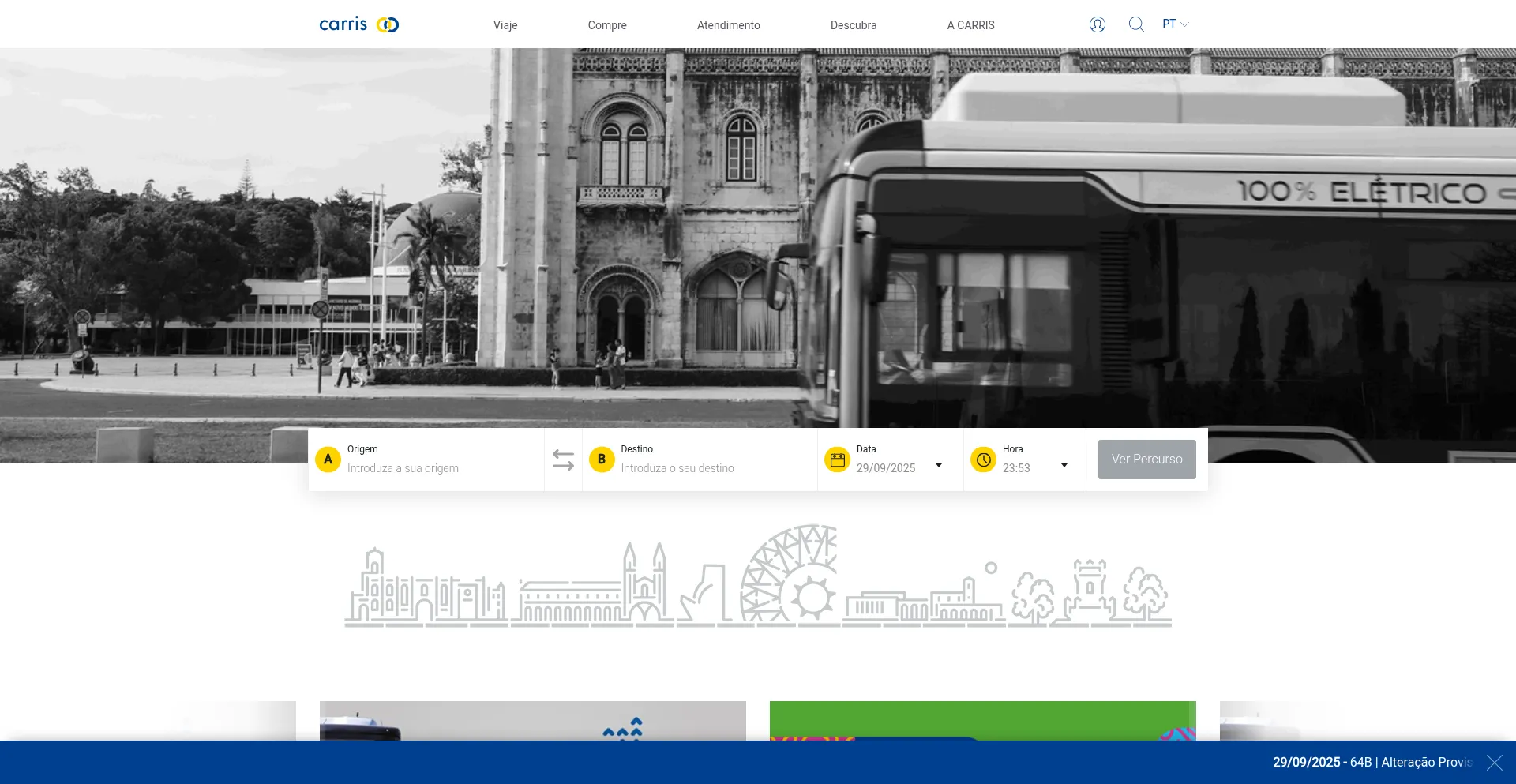Open the 64B Alteração Provis alert link
The image size is (1516, 784).
coord(1372,763)
